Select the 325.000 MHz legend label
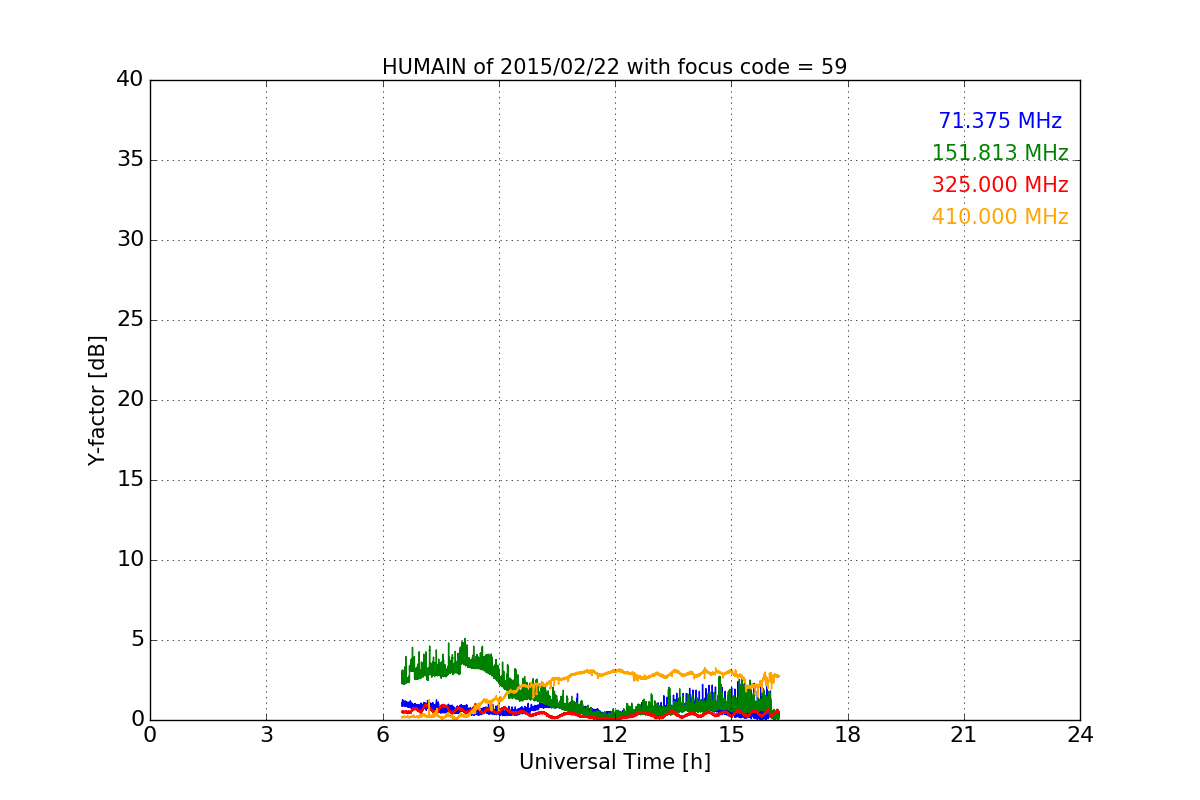 pos(1000,185)
